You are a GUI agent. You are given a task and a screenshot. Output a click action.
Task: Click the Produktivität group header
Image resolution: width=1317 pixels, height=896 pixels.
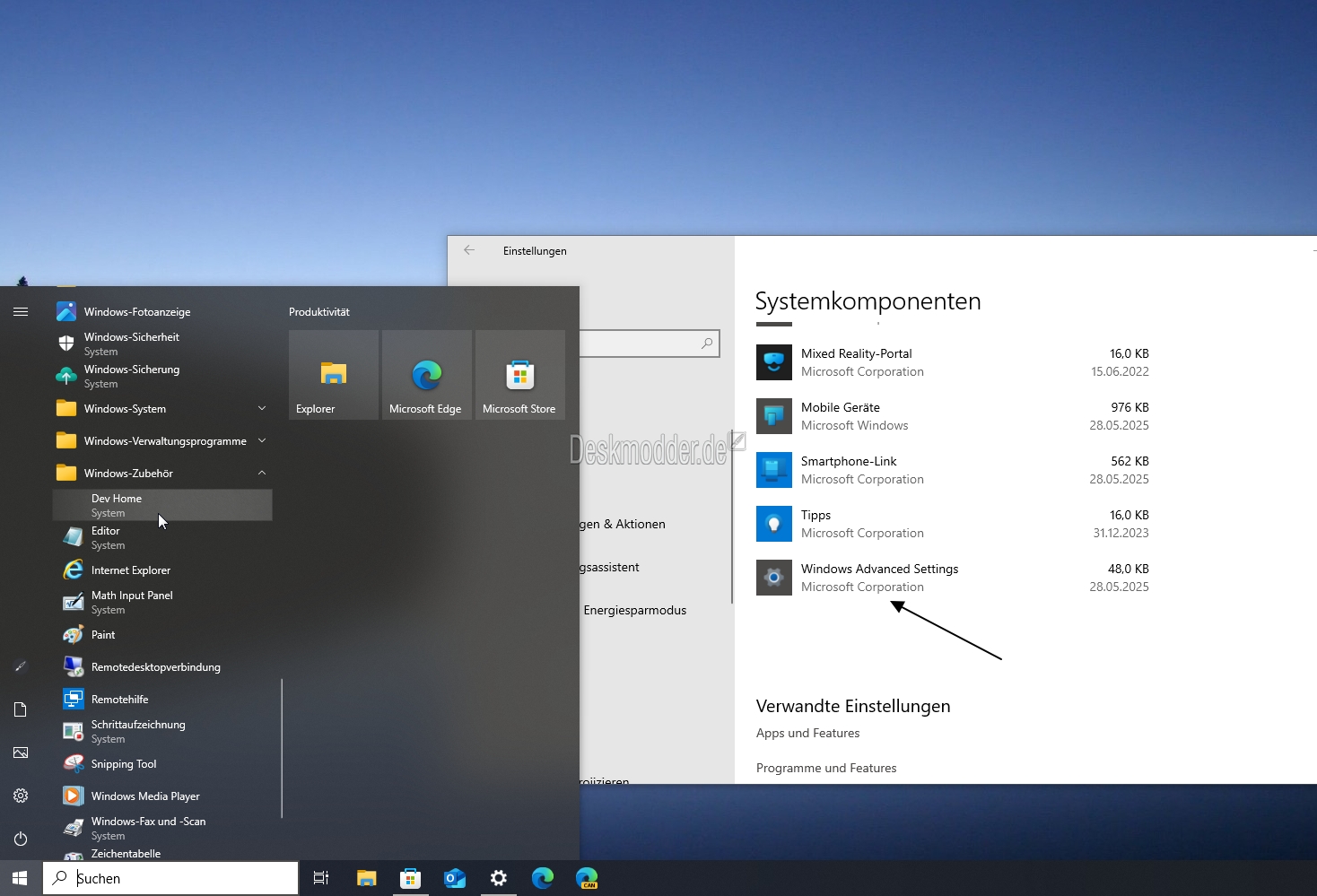[319, 312]
